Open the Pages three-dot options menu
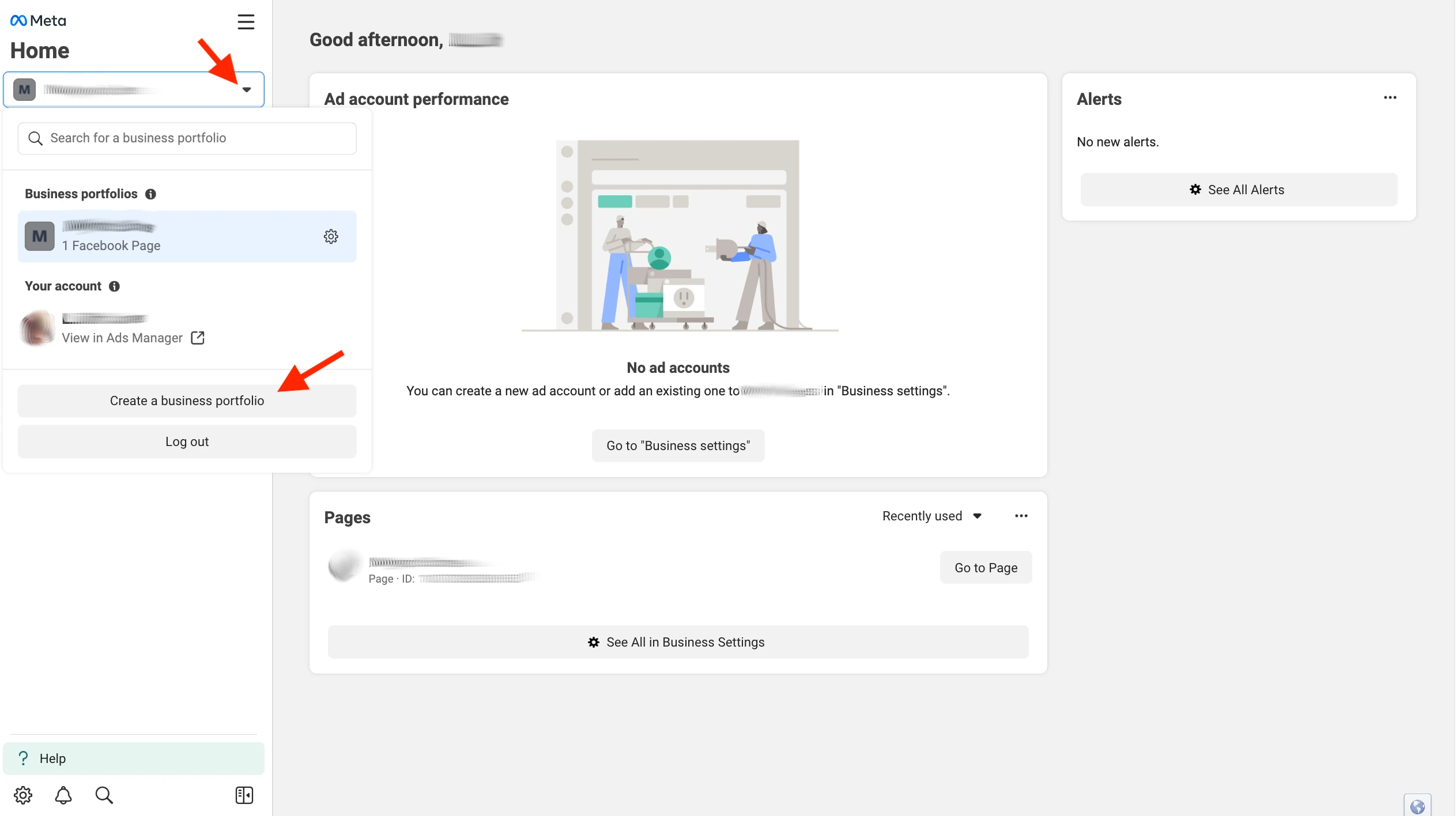Image resolution: width=1456 pixels, height=816 pixels. pos(1021,516)
